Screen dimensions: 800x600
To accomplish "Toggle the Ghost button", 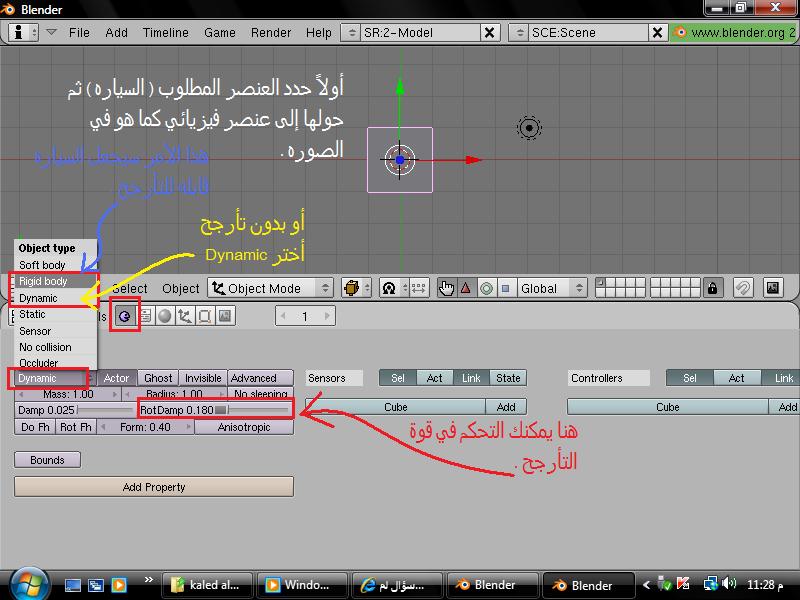I will click(158, 378).
